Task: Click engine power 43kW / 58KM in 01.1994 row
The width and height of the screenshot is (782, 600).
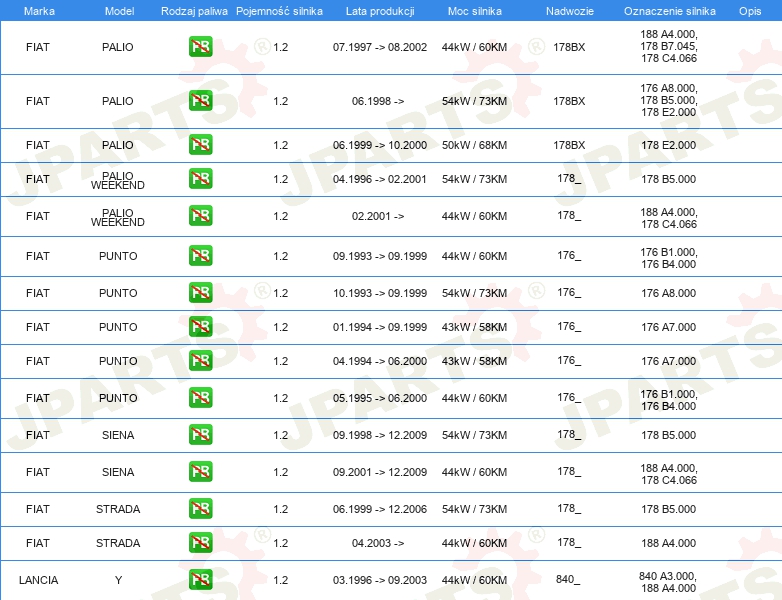Action: [474, 327]
